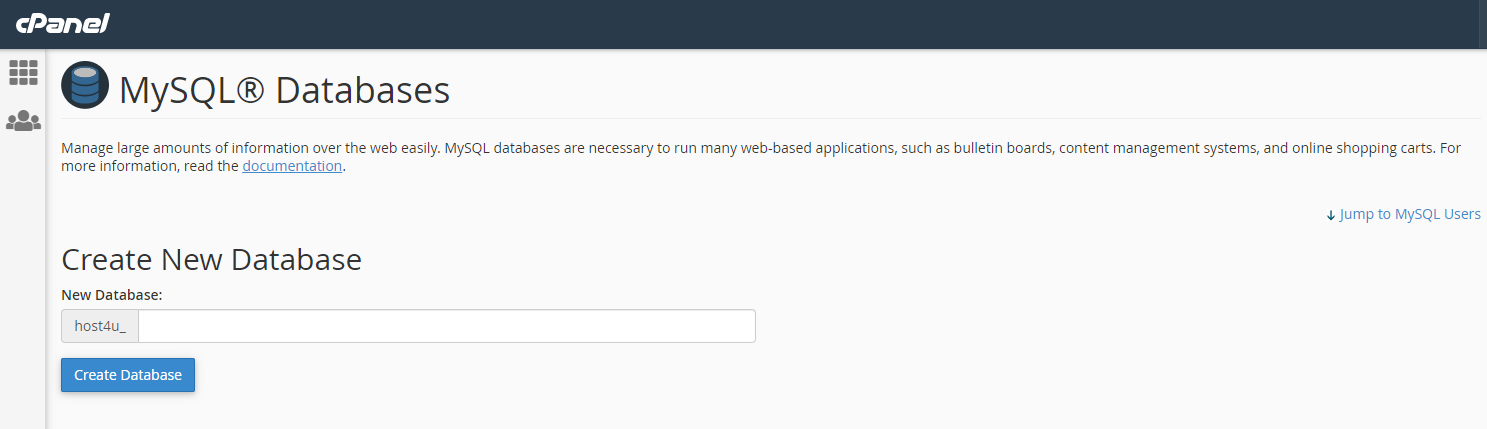Click divider line under the page title

coord(770,118)
